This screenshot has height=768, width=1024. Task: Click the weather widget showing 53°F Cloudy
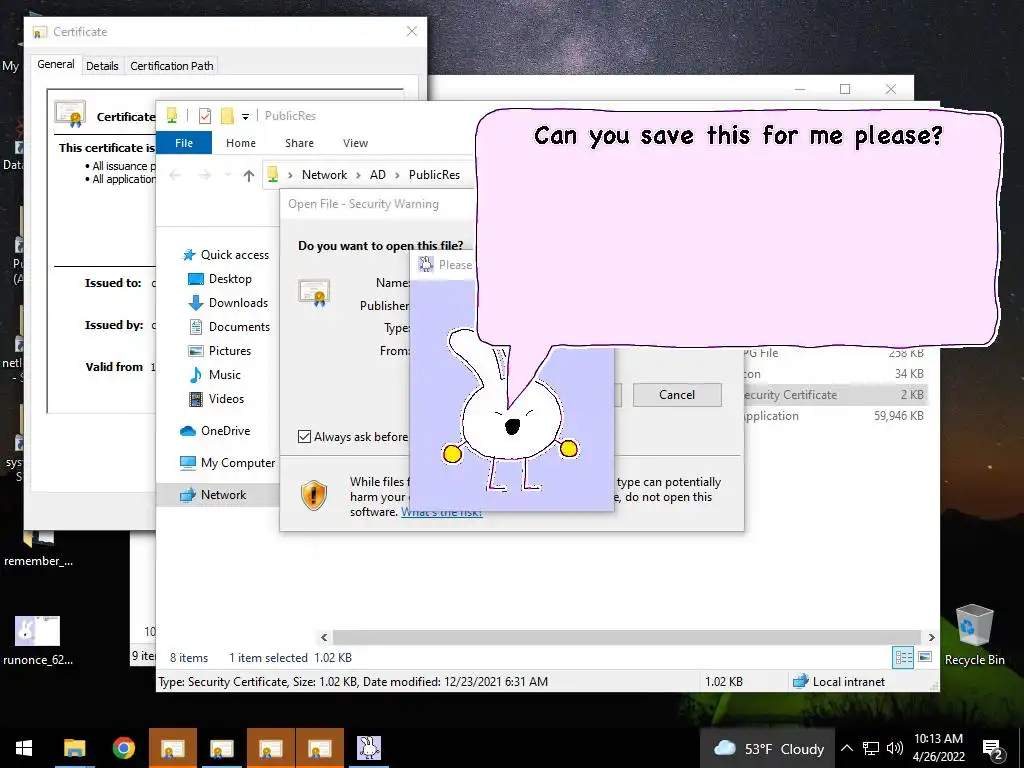click(x=768, y=748)
